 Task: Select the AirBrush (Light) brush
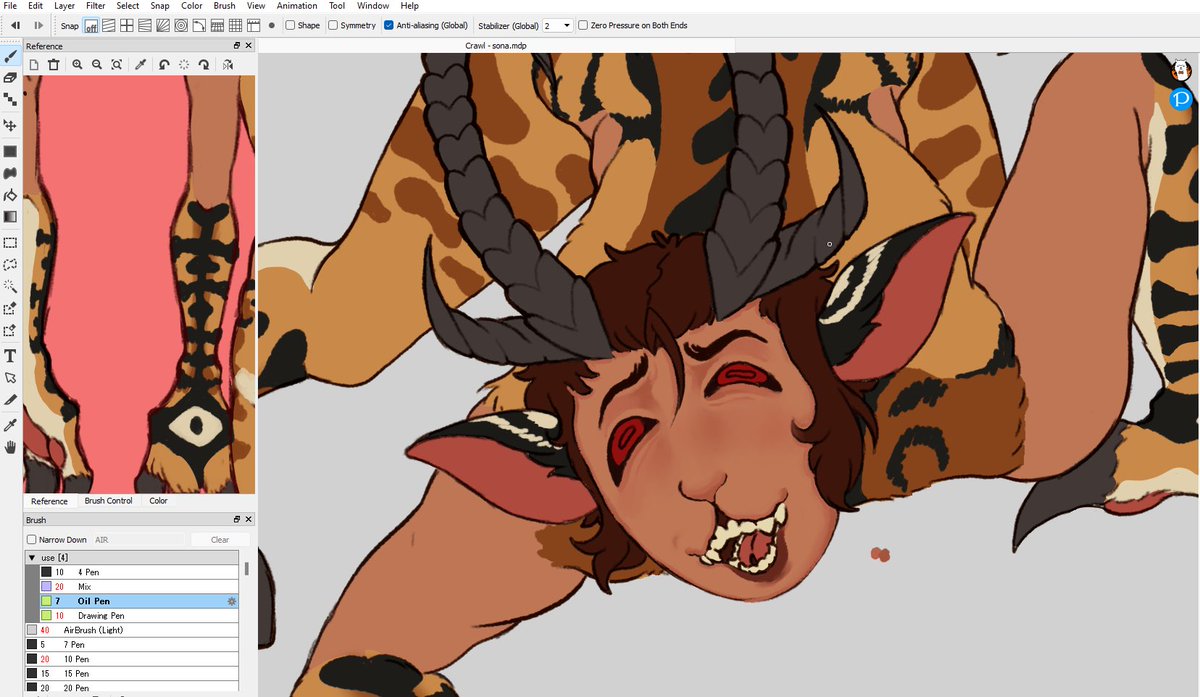tap(132, 630)
